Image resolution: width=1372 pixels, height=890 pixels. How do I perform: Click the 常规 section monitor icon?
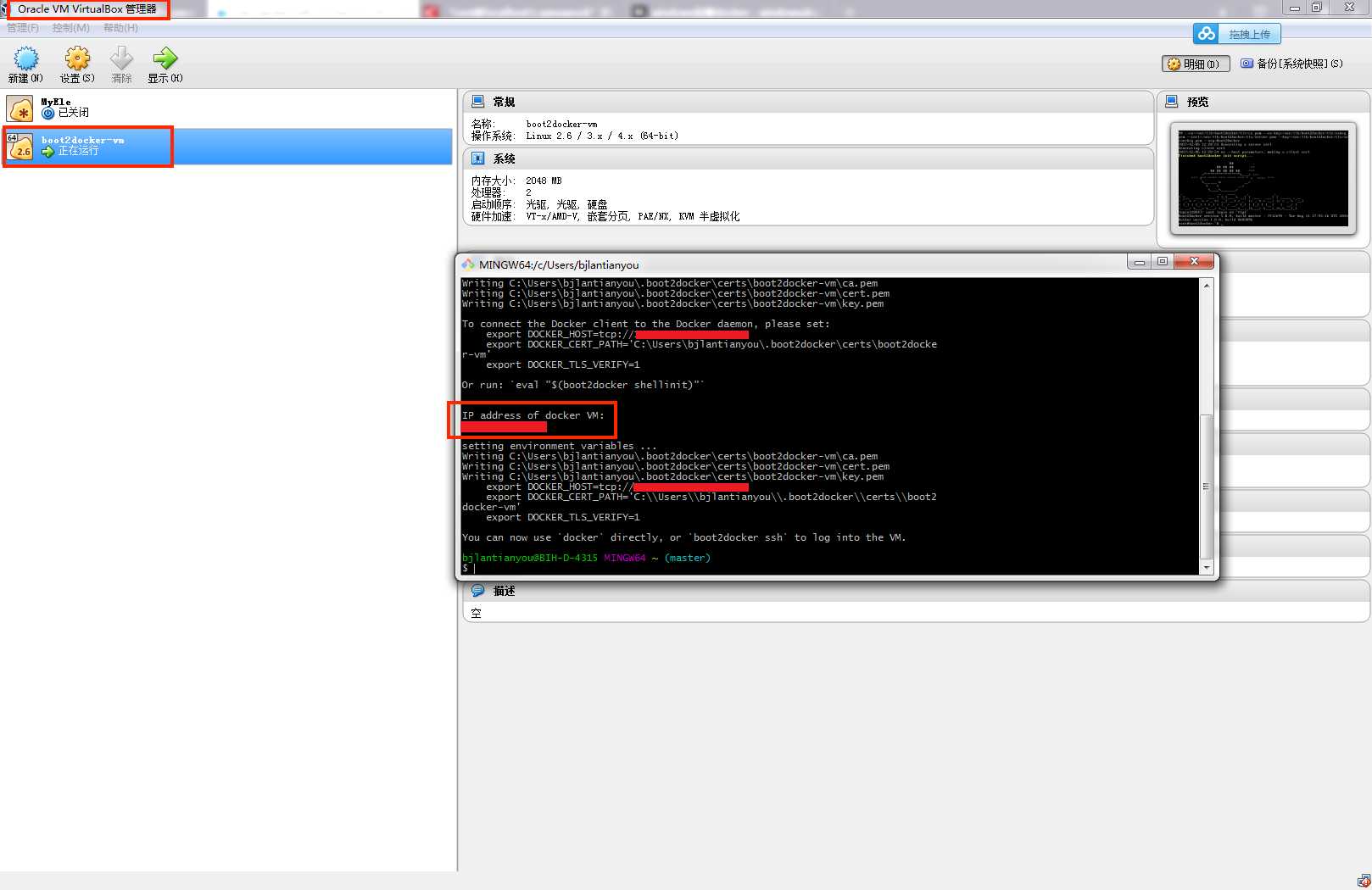(x=477, y=102)
